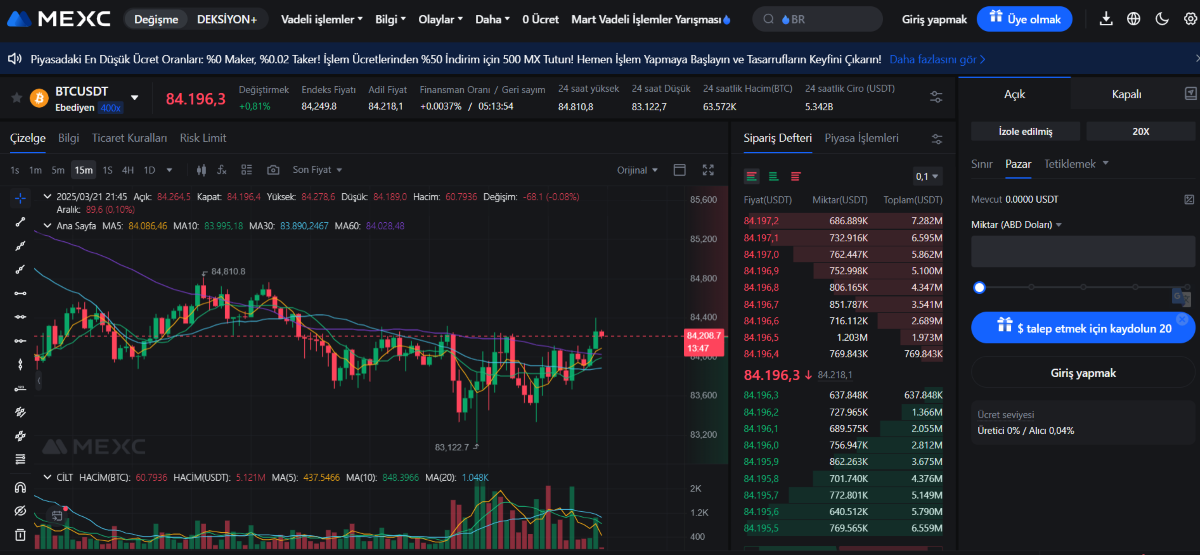Click Giriş yapmak in the order panel
The width and height of the screenshot is (1200, 555).
point(1083,373)
